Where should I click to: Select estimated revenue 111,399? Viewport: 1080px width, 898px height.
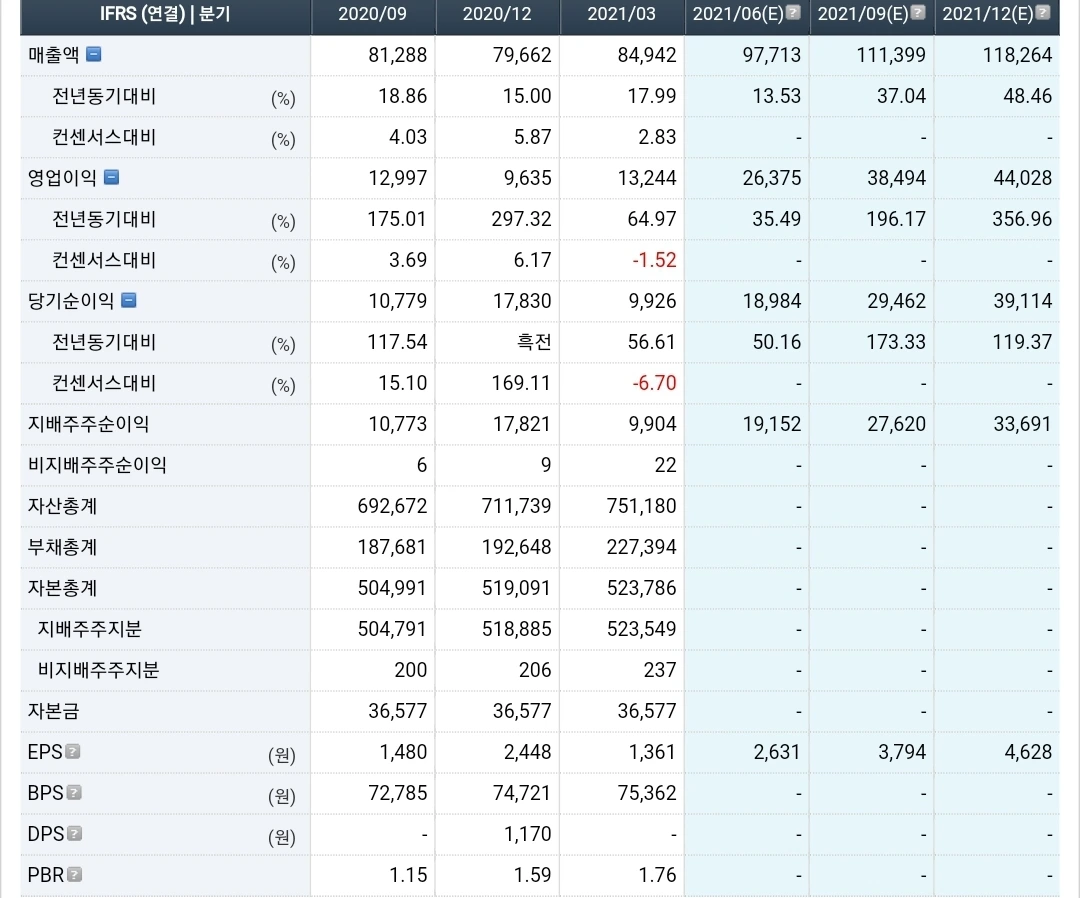click(x=891, y=55)
